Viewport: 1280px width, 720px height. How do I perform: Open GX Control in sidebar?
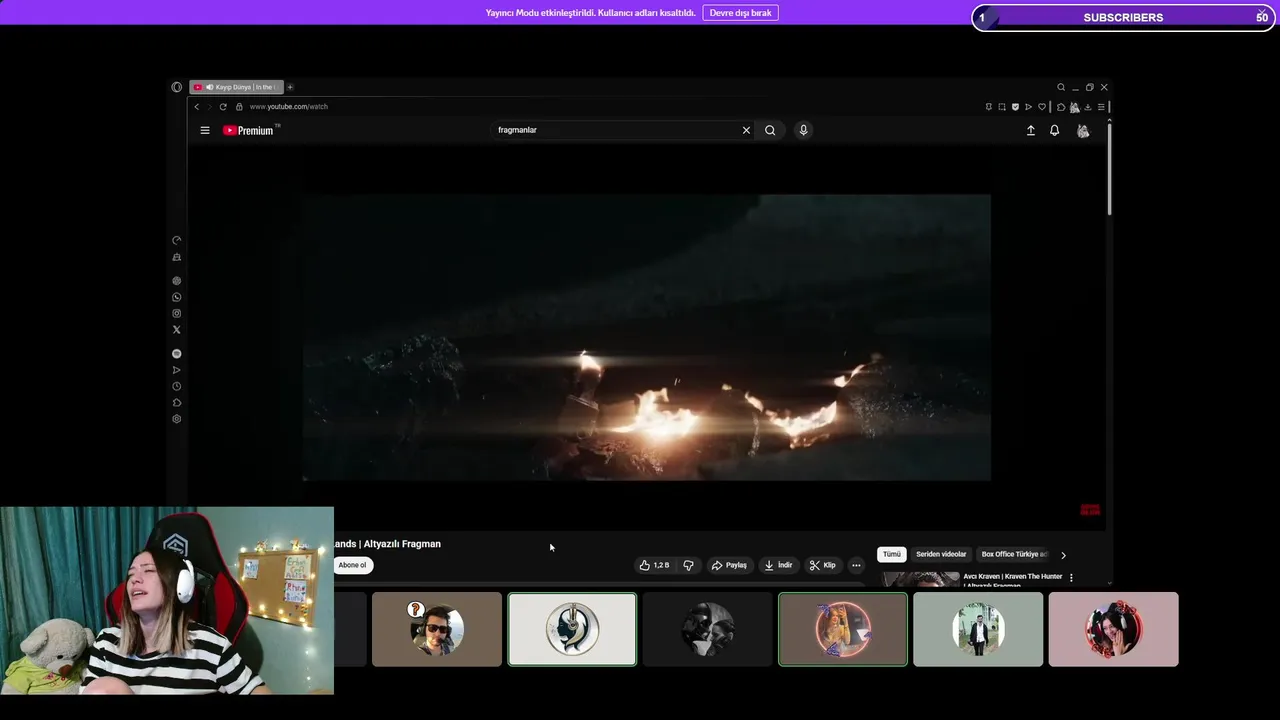click(177, 240)
